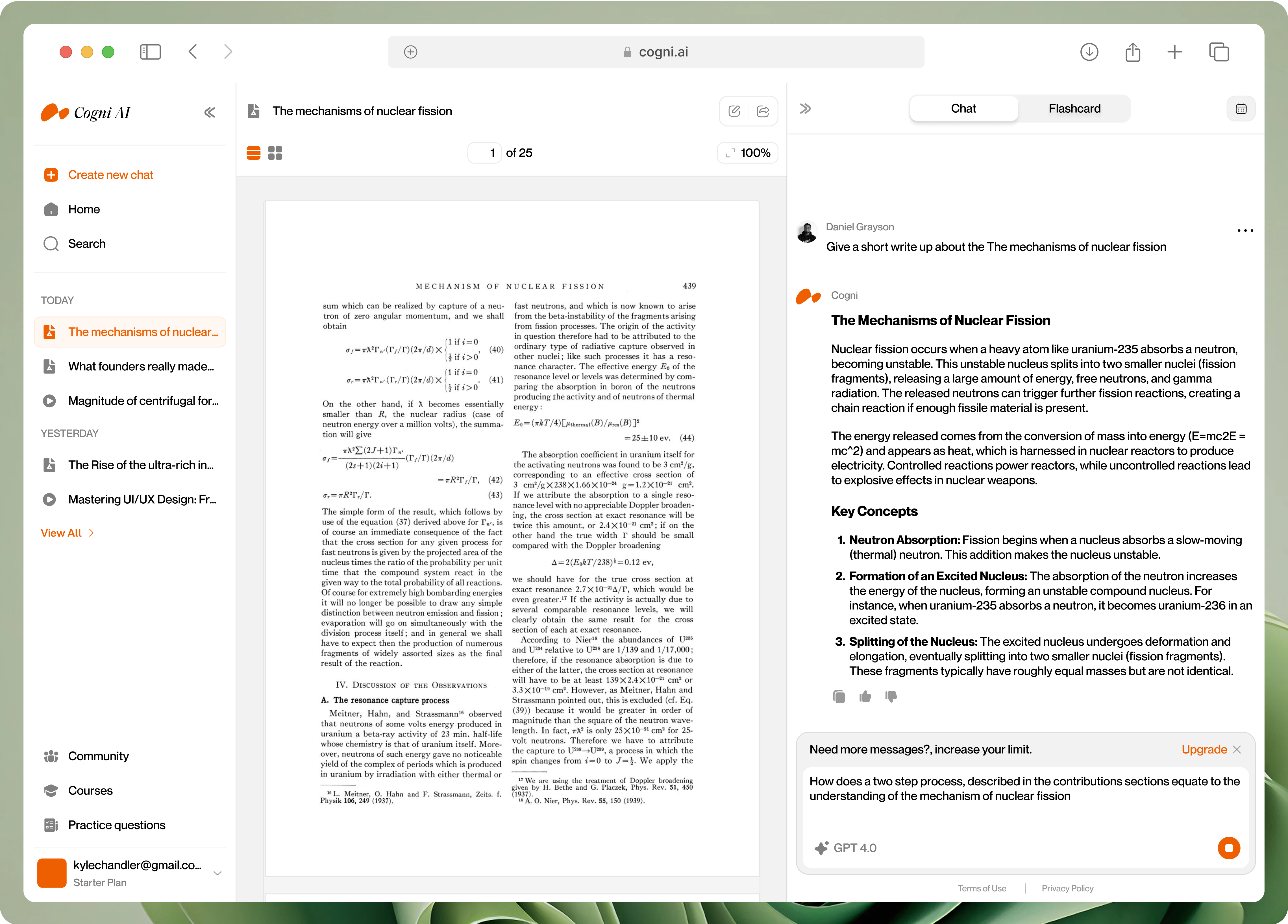Image resolution: width=1288 pixels, height=924 pixels.
Task: Open browser downloads
Action: click(x=1089, y=52)
